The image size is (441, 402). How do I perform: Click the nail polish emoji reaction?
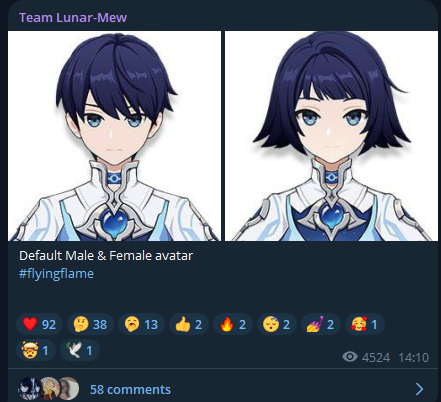point(321,324)
